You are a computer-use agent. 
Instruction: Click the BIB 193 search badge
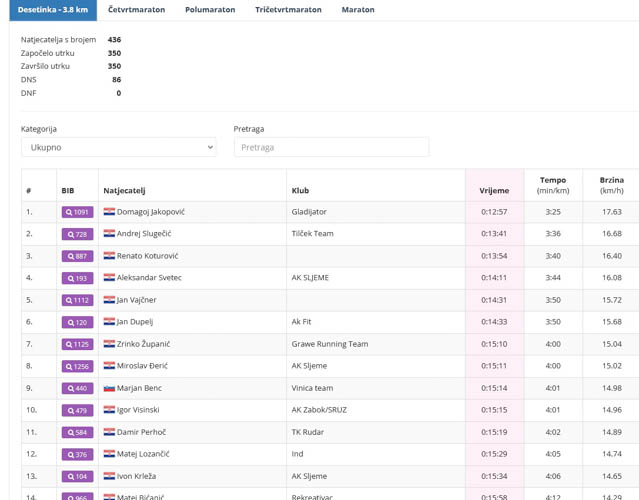(x=77, y=278)
